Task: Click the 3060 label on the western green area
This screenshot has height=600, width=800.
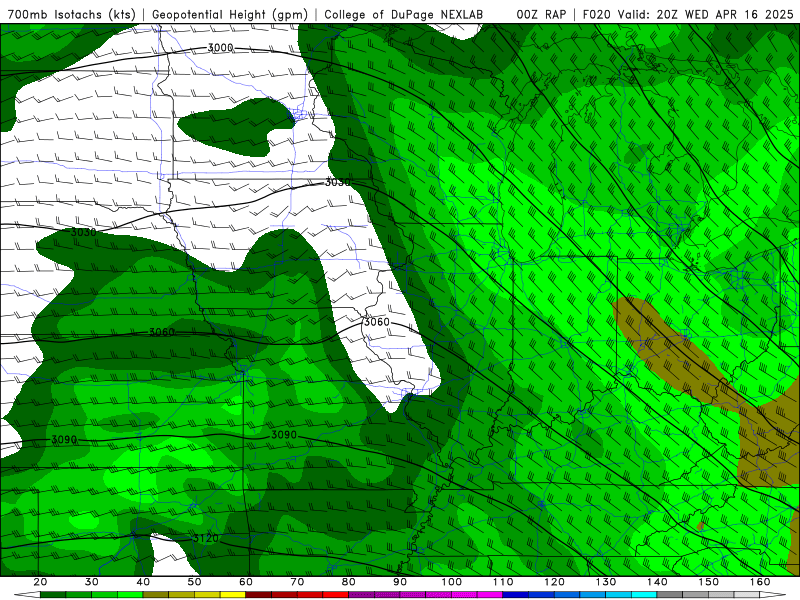Action: [162, 332]
